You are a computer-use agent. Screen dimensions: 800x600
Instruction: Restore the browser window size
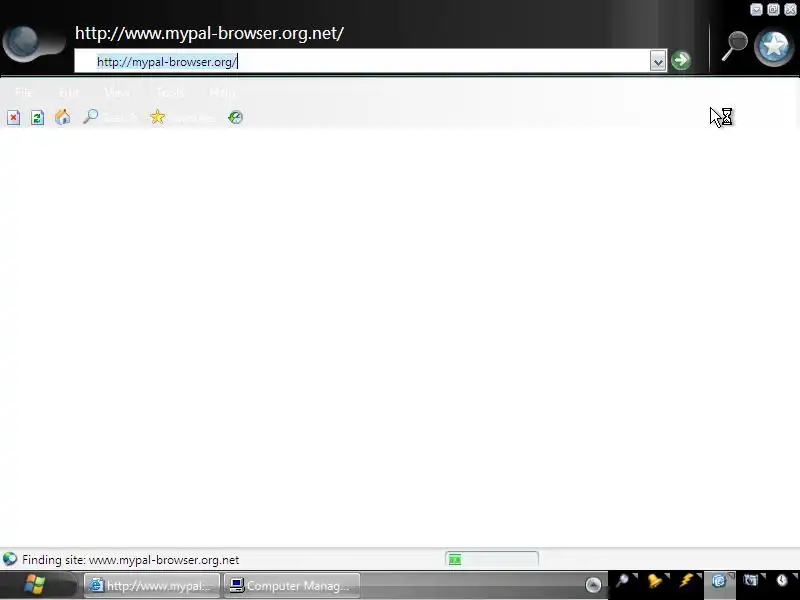pos(773,9)
